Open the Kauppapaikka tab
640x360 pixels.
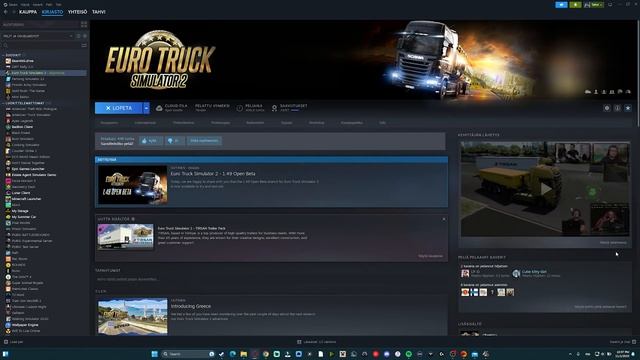(x=351, y=122)
